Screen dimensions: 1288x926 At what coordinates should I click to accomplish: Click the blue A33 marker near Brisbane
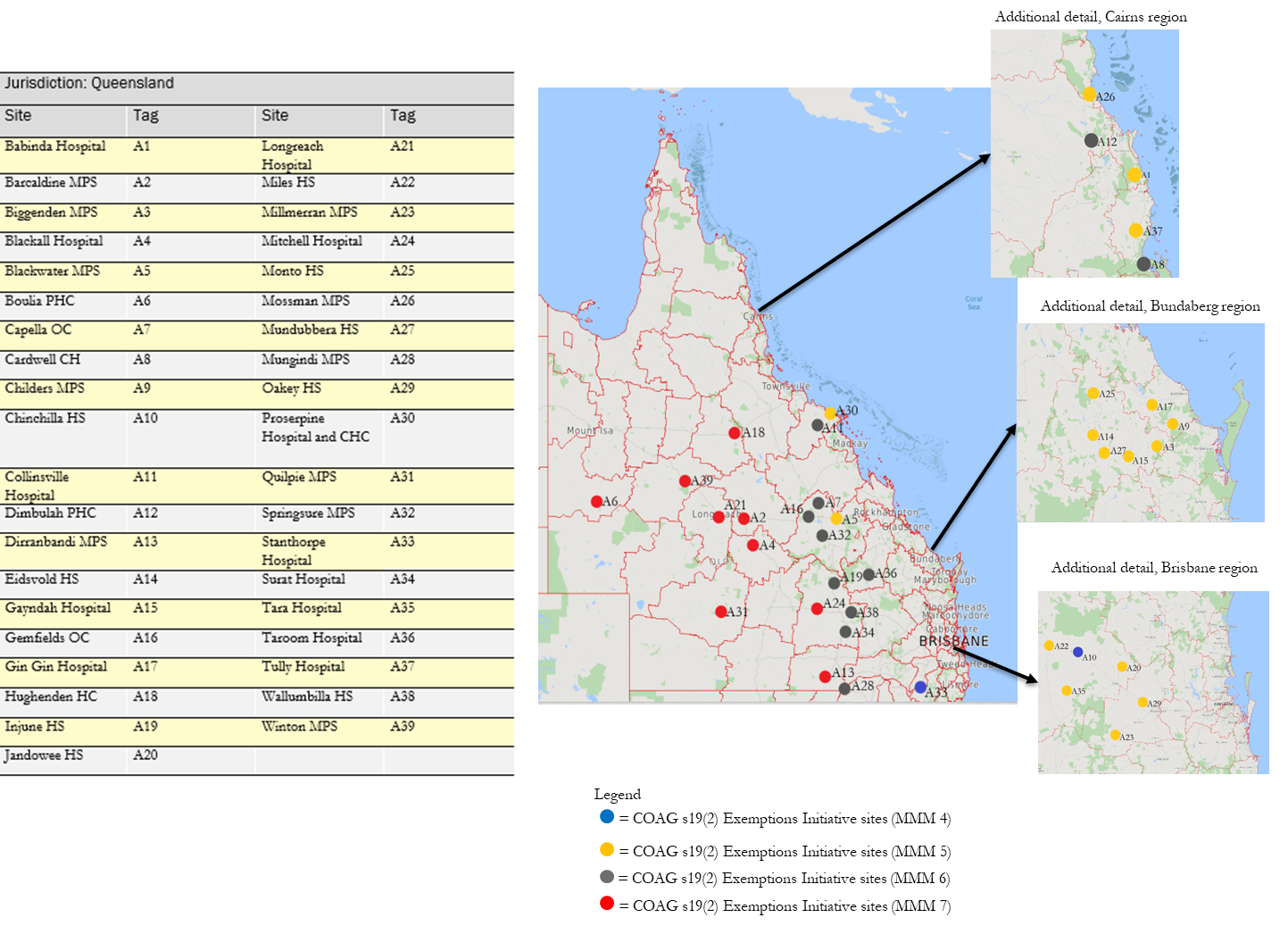click(920, 688)
